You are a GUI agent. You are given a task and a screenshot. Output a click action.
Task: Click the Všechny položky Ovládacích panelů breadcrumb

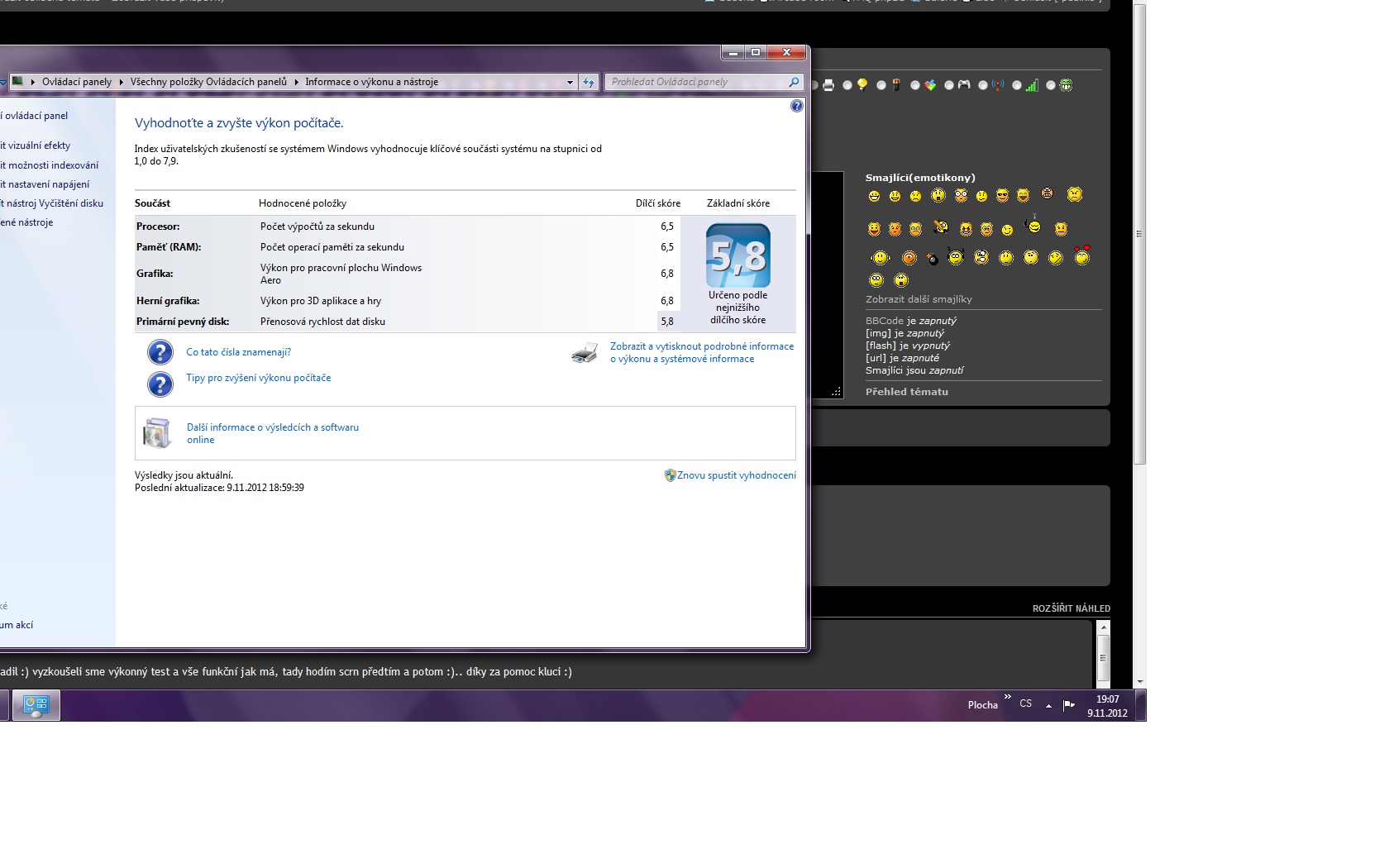[208, 82]
